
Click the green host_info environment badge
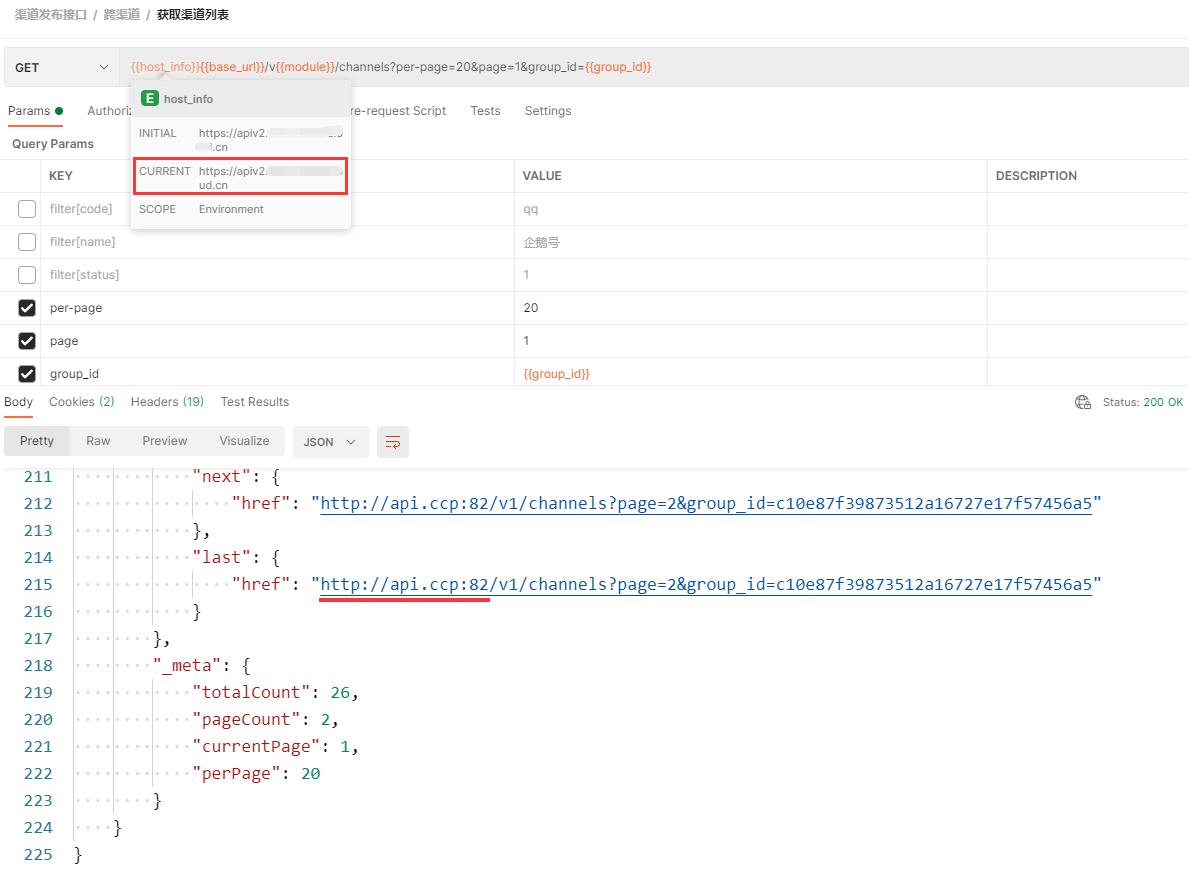coord(149,99)
